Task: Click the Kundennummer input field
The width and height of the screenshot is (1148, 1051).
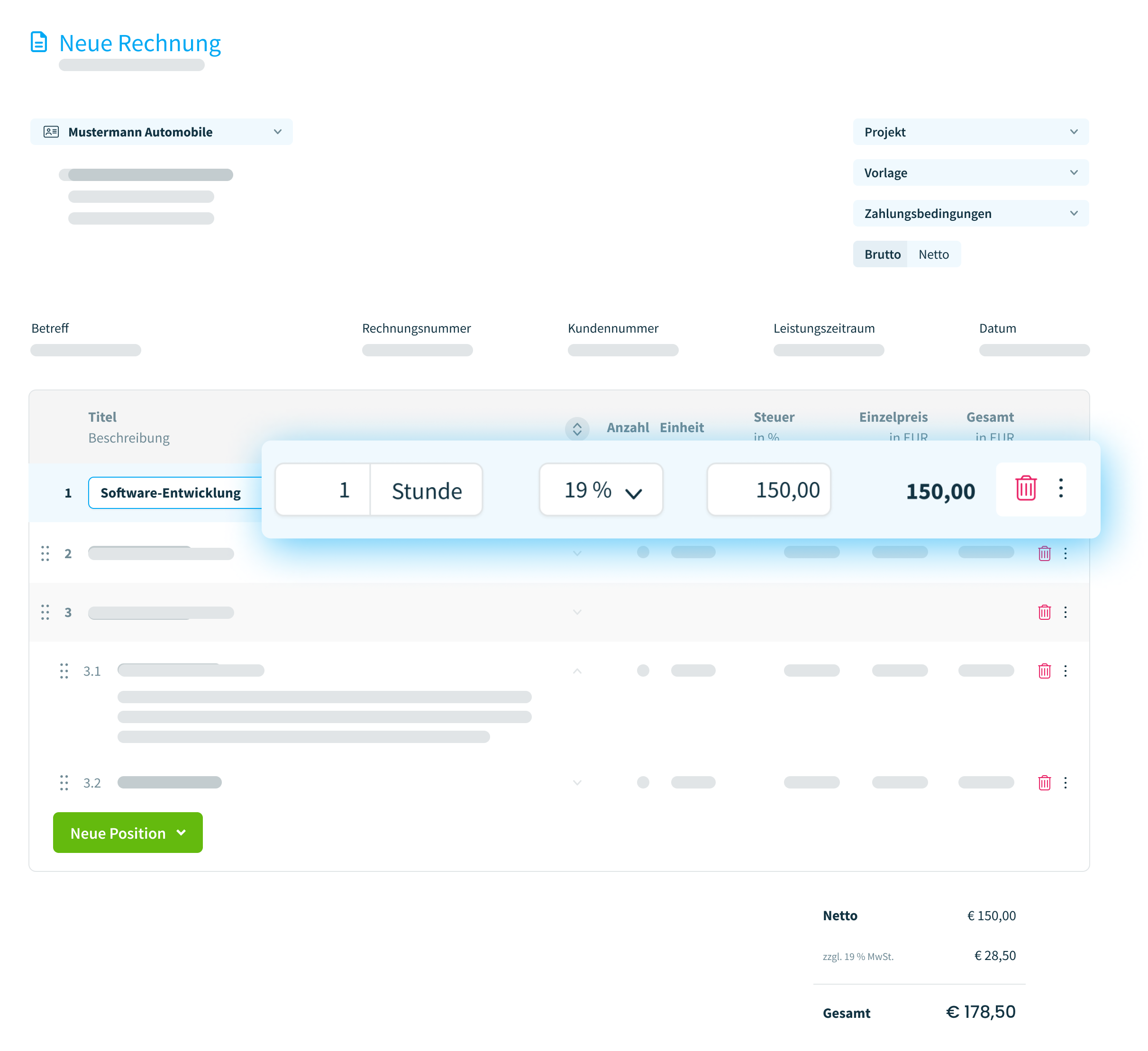Action: click(623, 350)
